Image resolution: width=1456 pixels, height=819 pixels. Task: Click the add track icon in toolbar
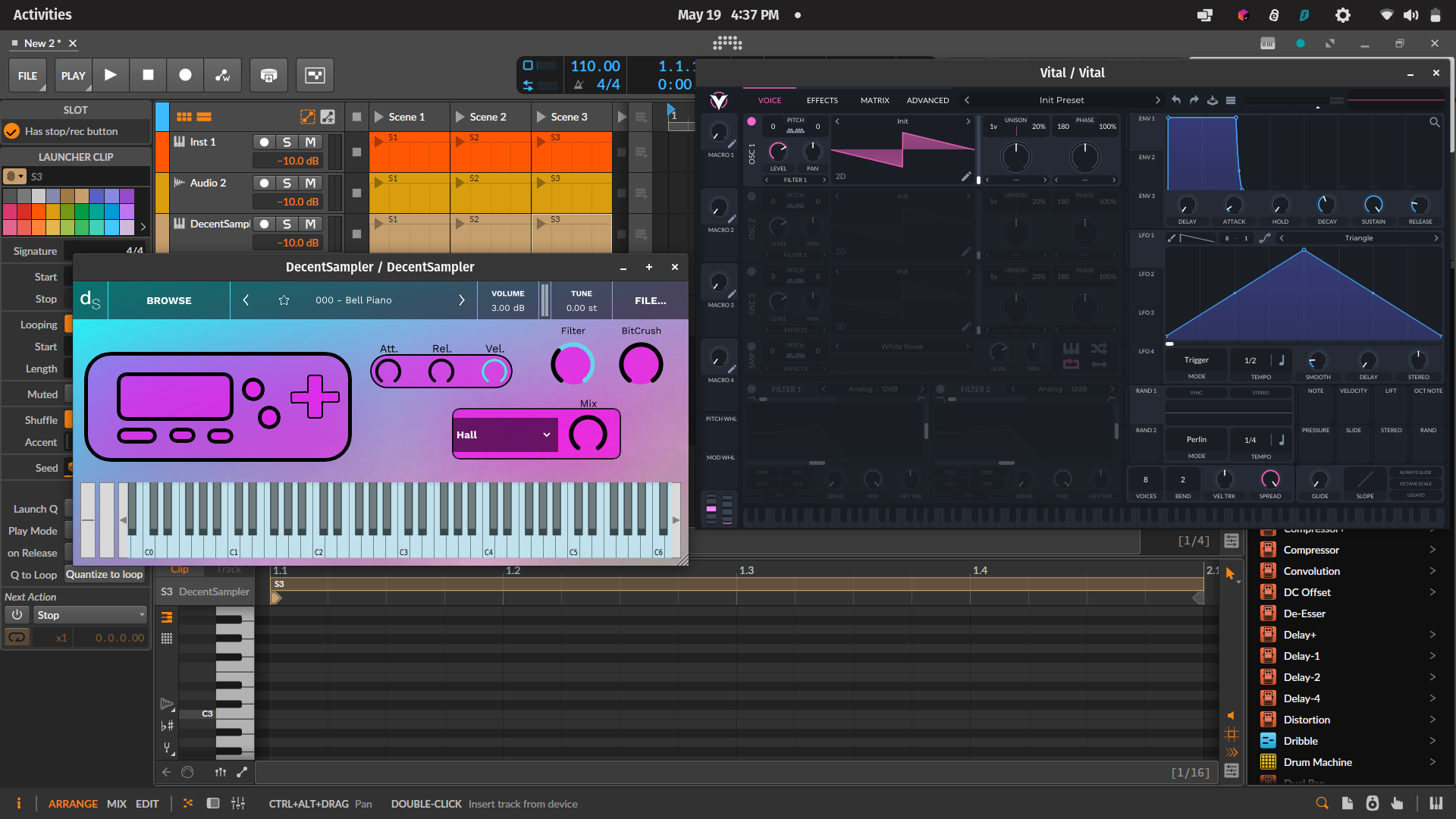(x=268, y=75)
